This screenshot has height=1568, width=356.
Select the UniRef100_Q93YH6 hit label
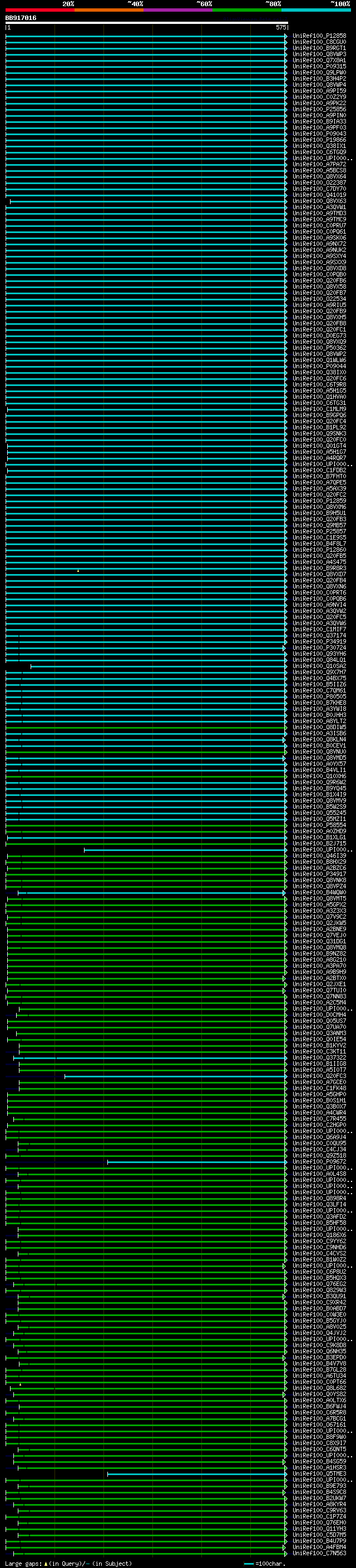(319, 654)
